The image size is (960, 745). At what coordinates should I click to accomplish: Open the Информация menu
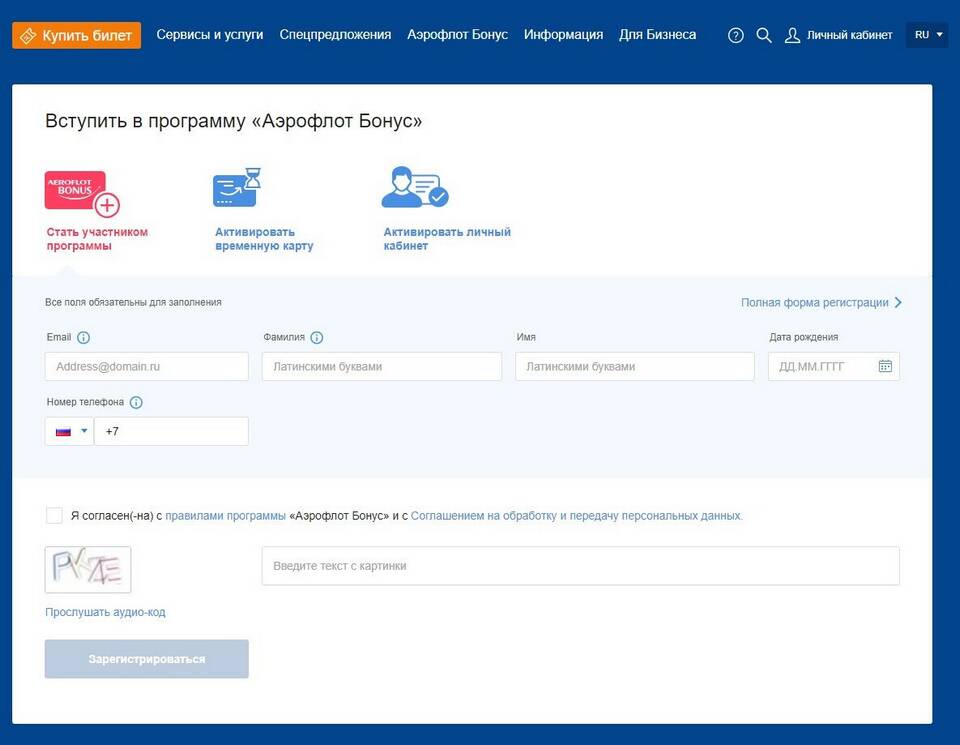563,35
